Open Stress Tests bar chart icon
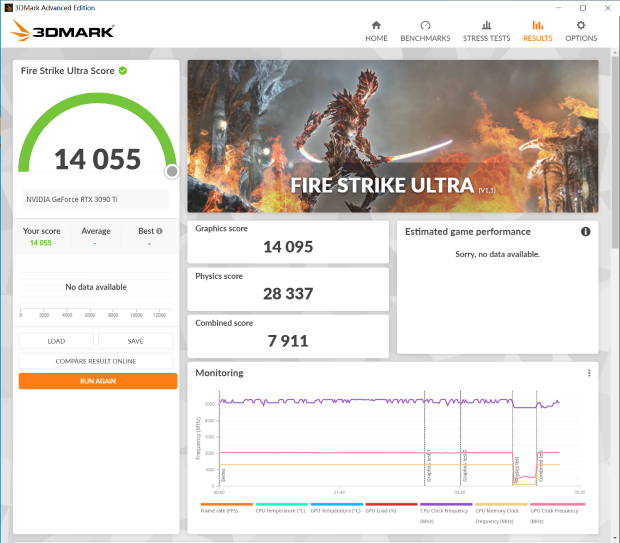The height and width of the screenshot is (543, 620). (486, 25)
